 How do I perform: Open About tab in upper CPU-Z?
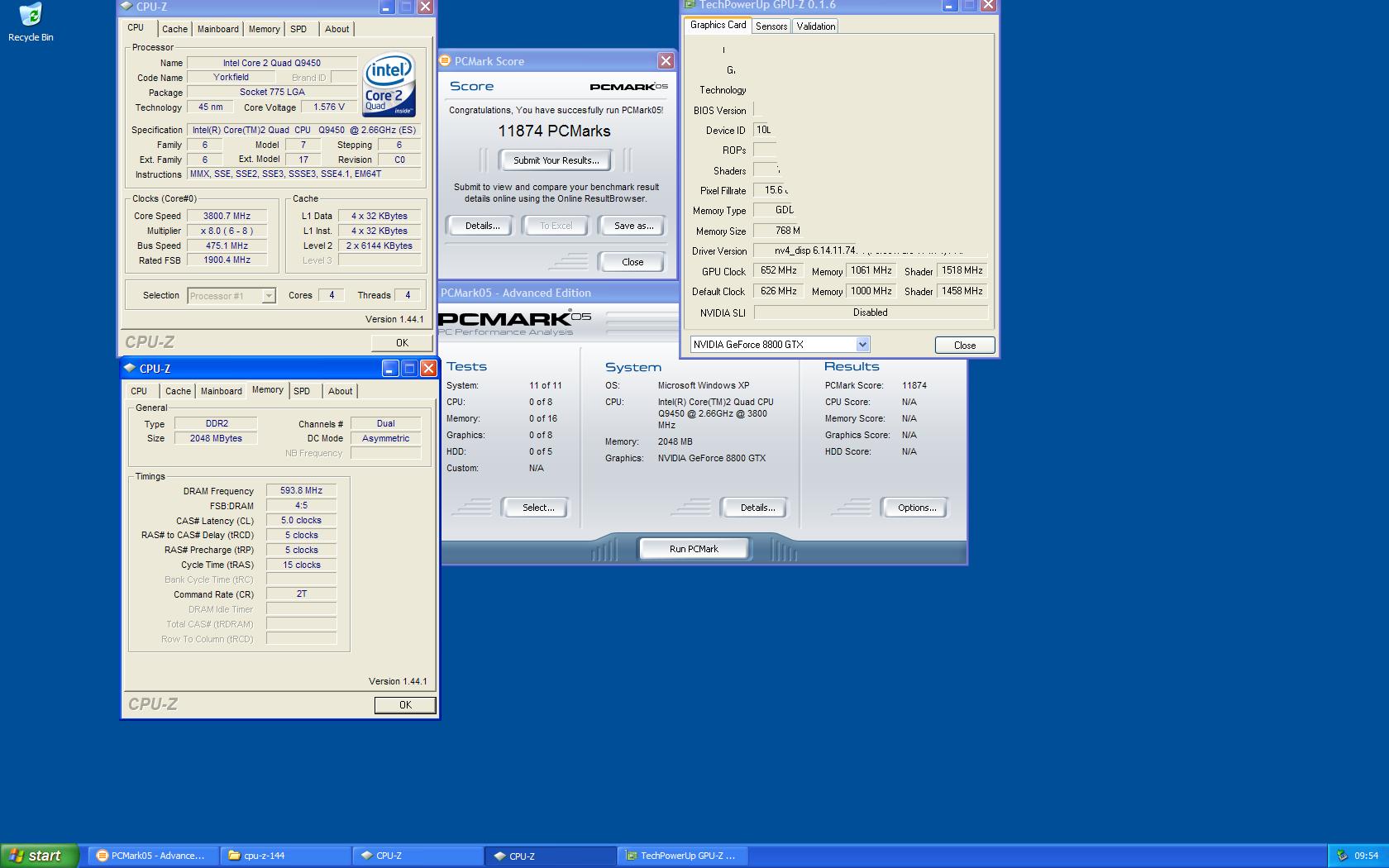pyautogui.click(x=337, y=29)
